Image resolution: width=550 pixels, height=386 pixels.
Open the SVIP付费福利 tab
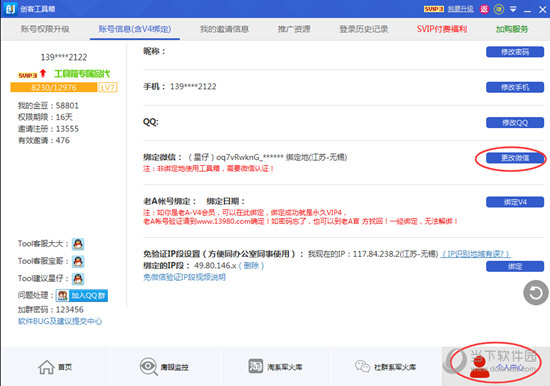click(442, 29)
